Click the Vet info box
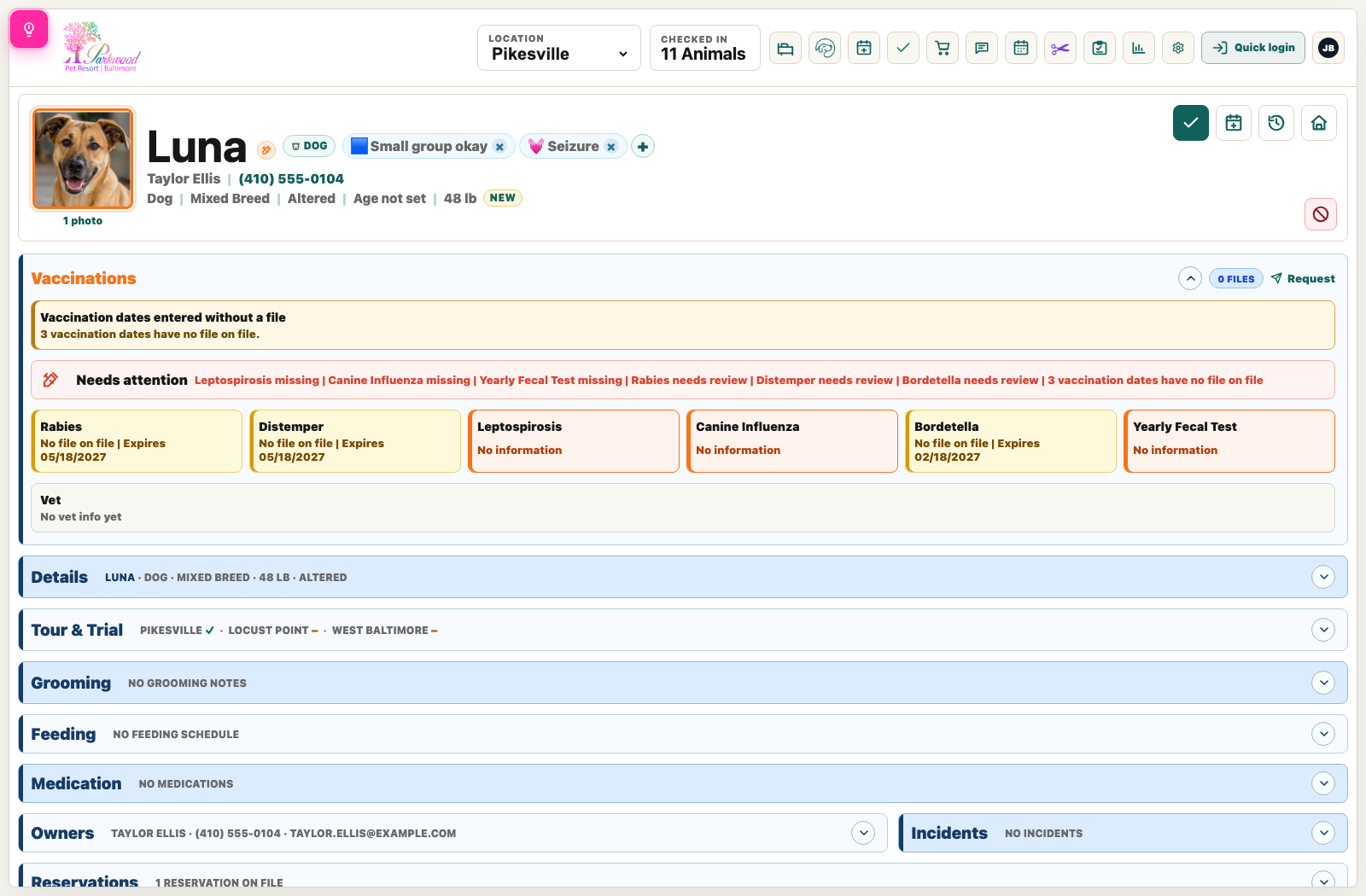1366x896 pixels. coord(683,509)
